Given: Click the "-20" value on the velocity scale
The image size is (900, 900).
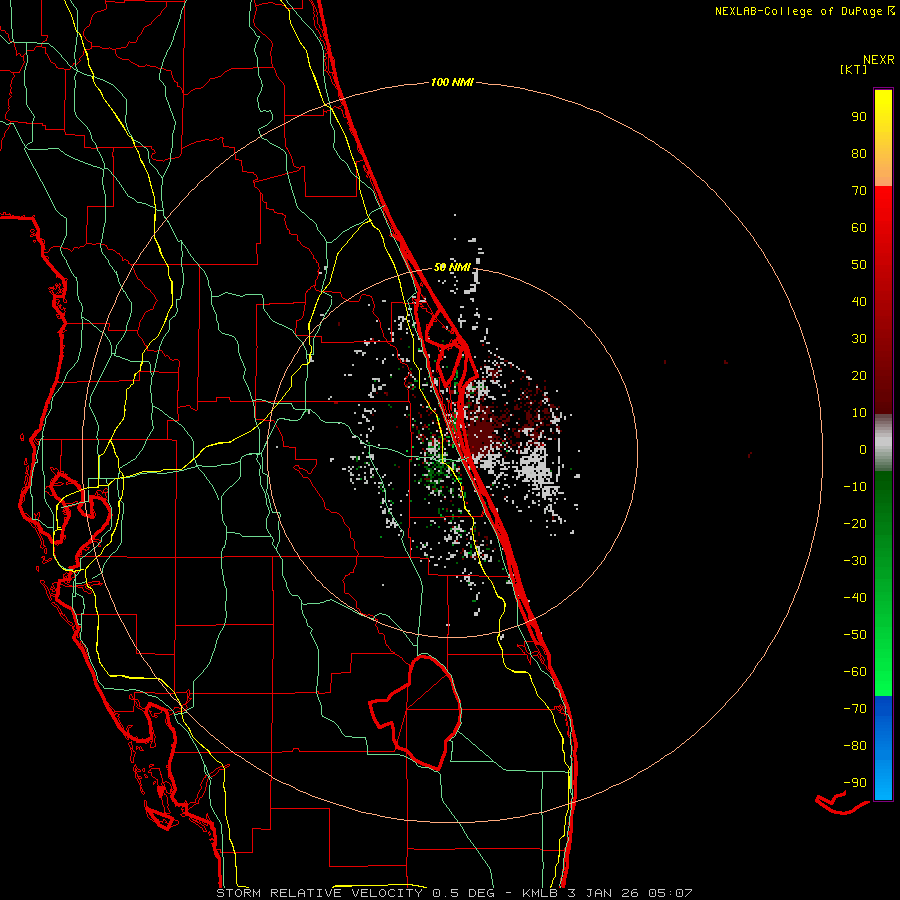Looking at the screenshot, I should [855, 523].
